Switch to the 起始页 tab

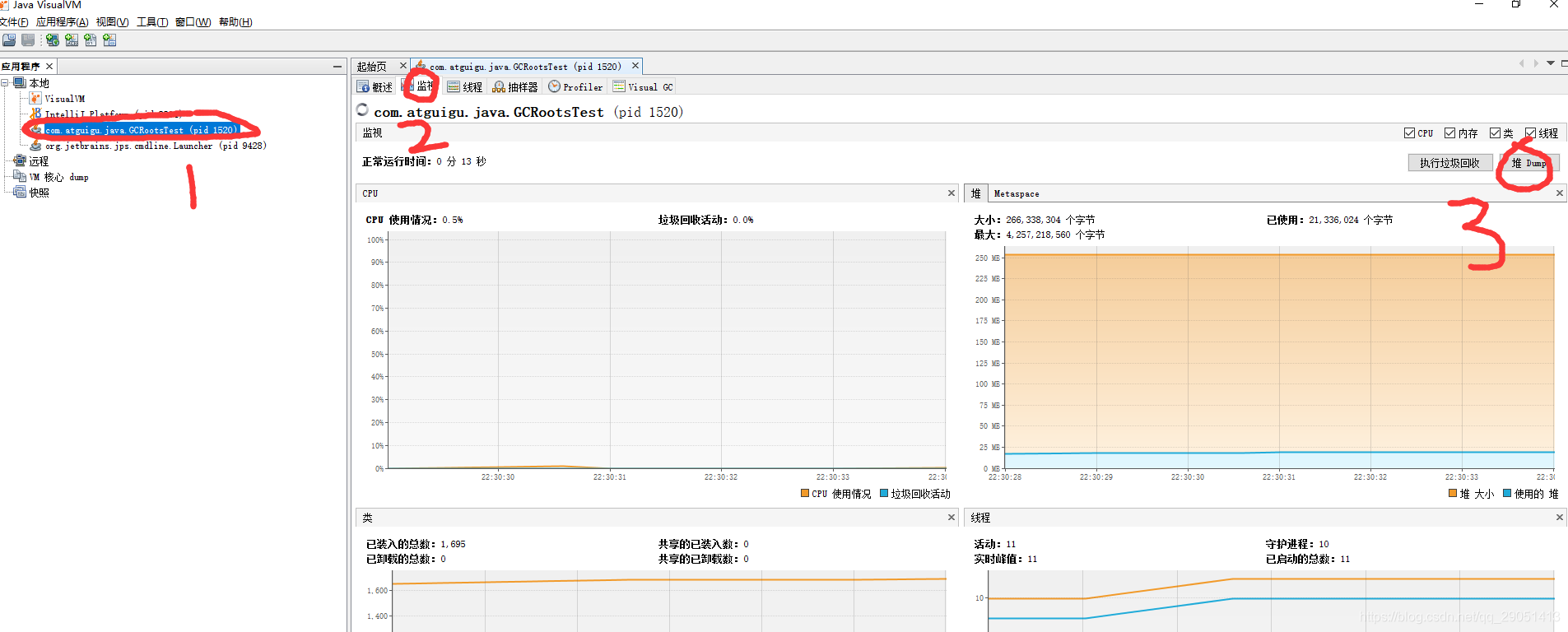372,67
